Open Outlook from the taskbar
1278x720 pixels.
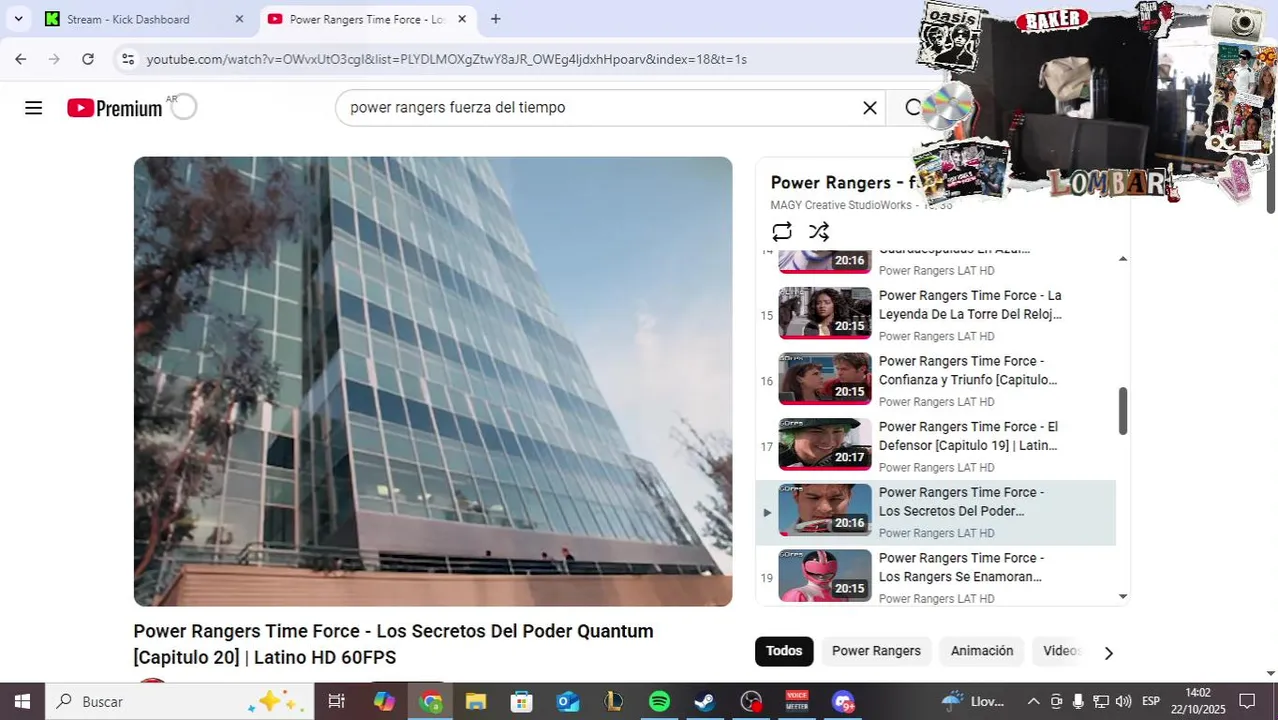tap(568, 701)
